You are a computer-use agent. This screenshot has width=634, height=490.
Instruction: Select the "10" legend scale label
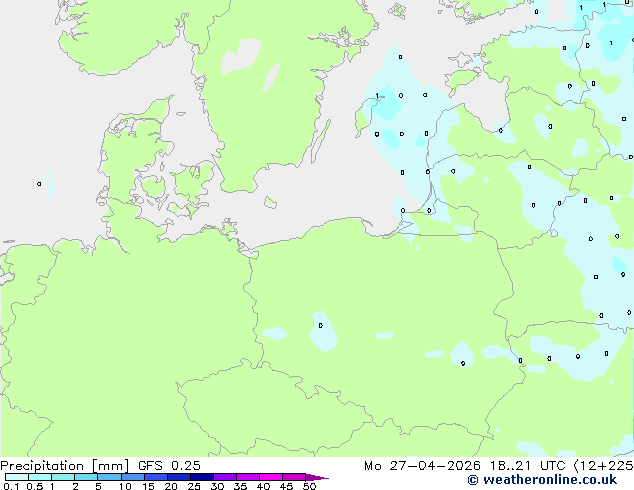pyautogui.click(x=125, y=486)
